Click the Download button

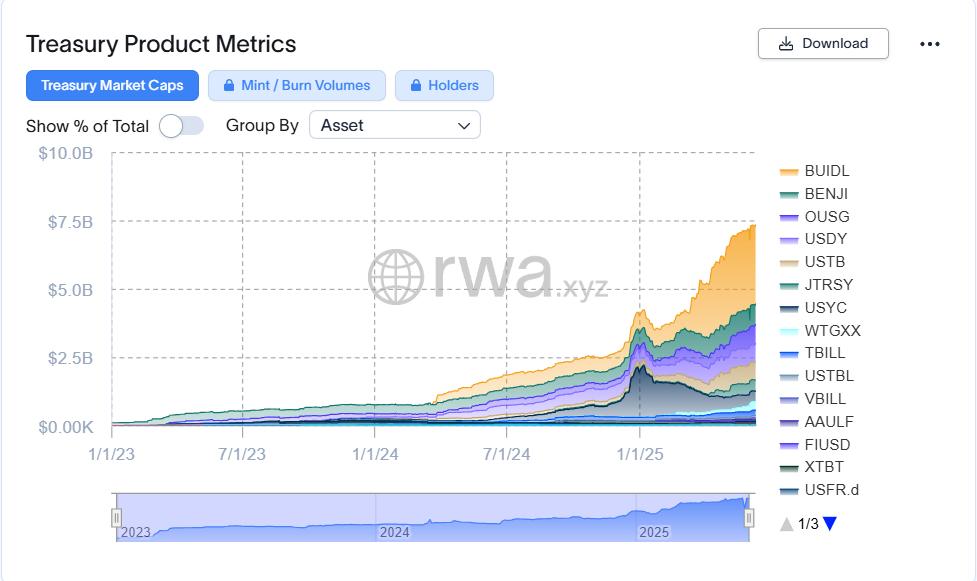[823, 44]
